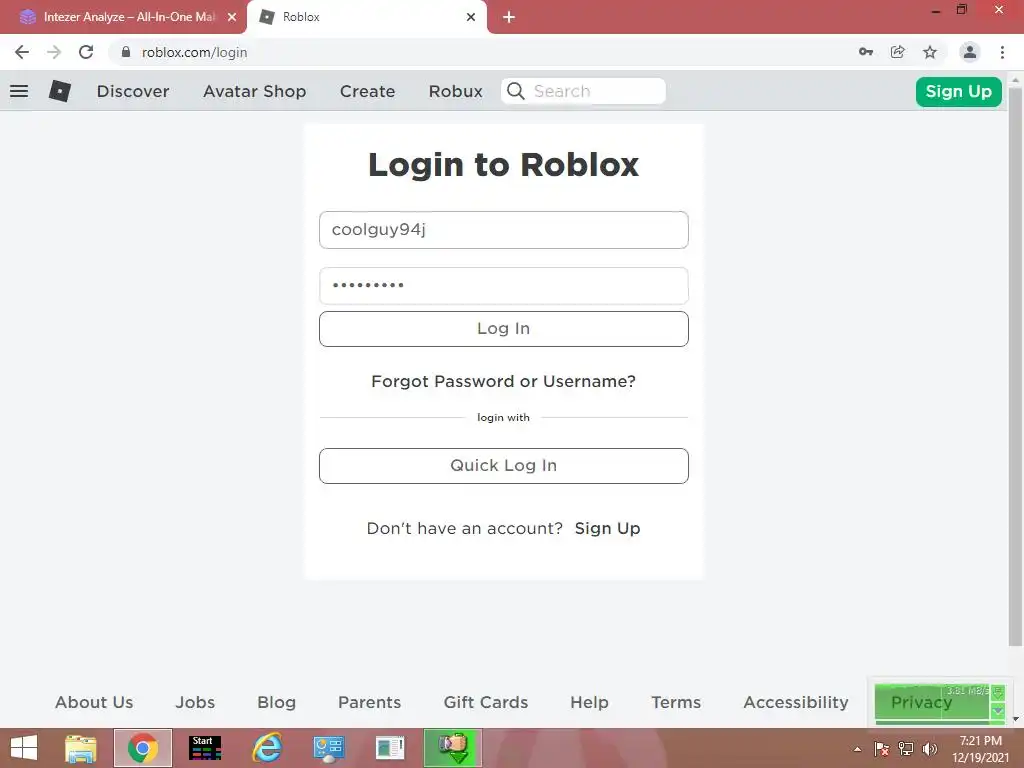
Task: Focus the username field containing coolguy94j
Action: point(504,230)
